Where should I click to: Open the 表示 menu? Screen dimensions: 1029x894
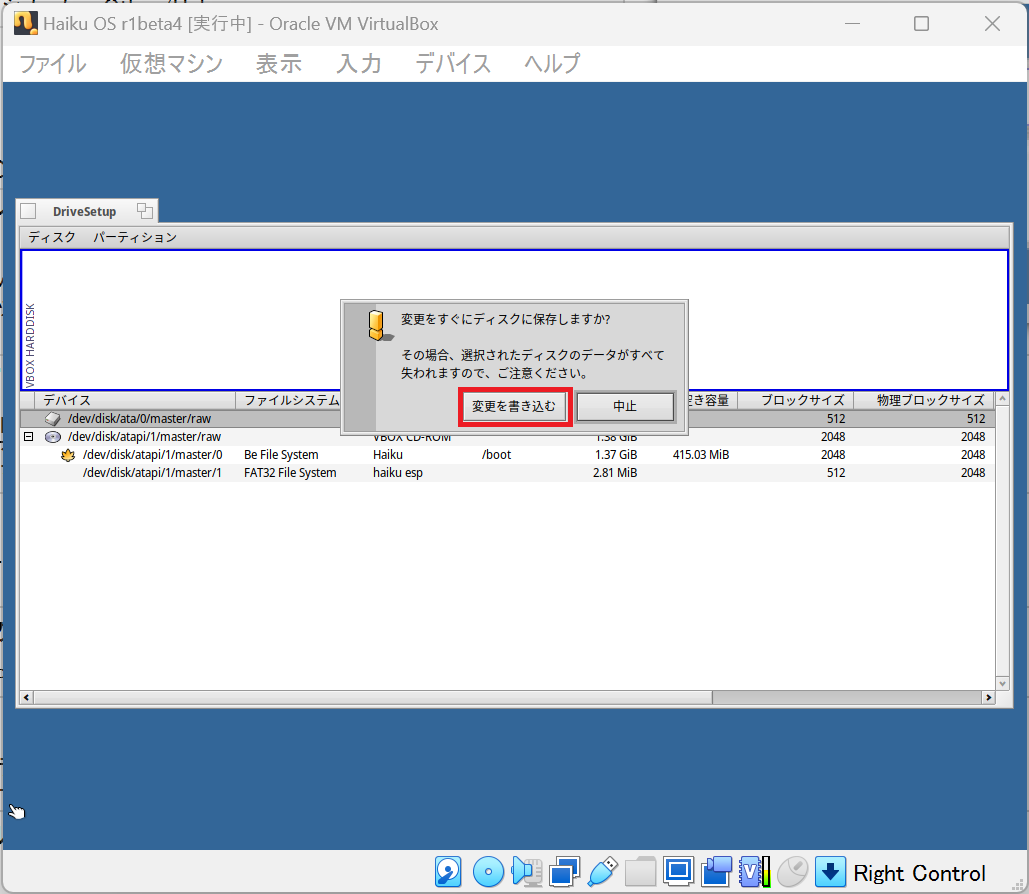279,64
